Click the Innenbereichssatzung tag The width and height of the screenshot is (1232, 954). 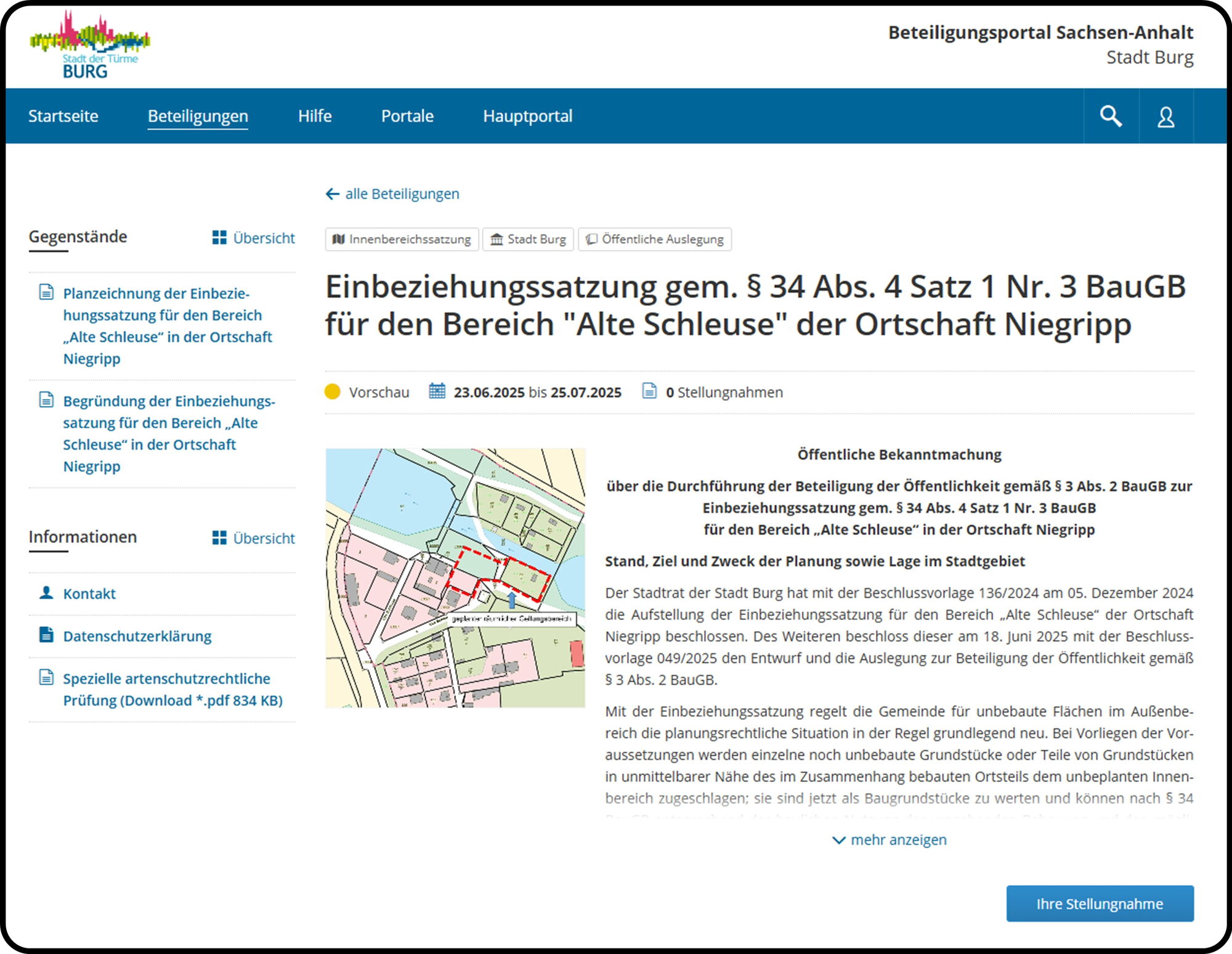(x=402, y=239)
